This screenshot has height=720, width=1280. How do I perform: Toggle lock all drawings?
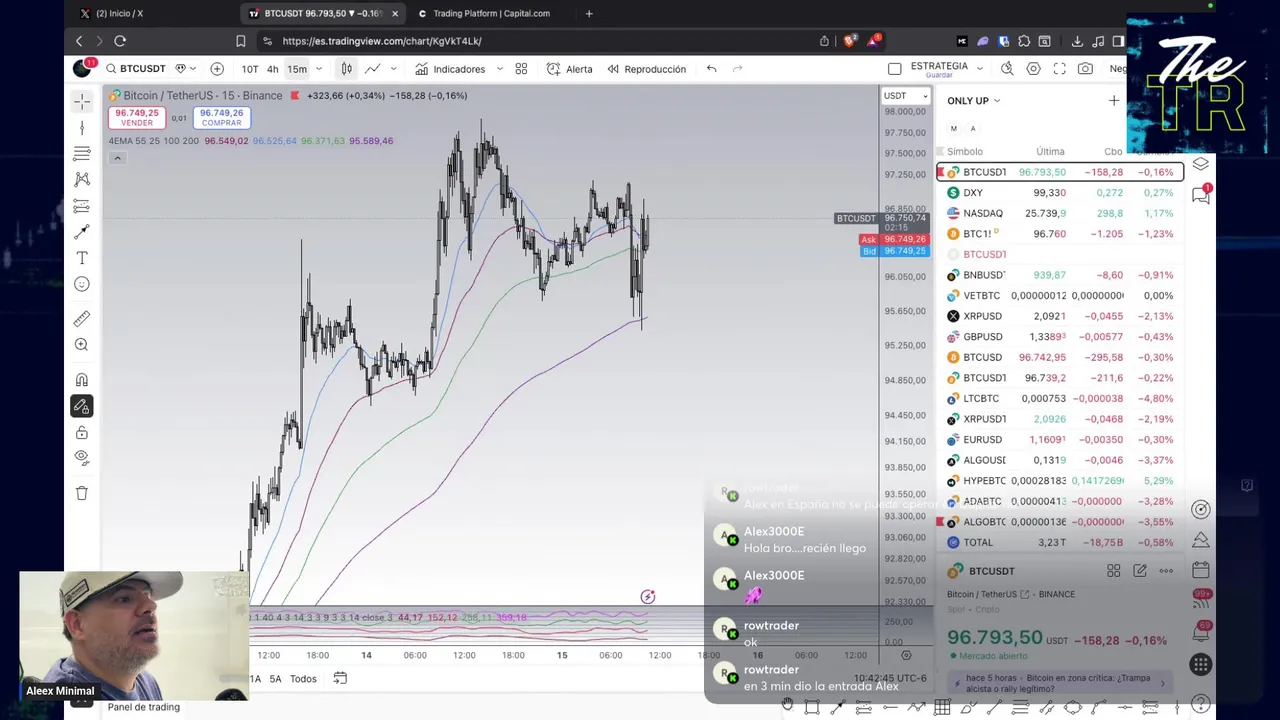pyautogui.click(x=82, y=432)
